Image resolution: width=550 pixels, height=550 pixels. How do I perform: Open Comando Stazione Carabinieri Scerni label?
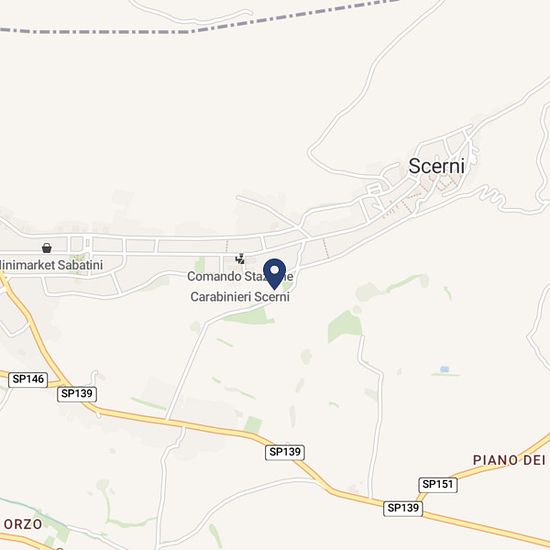pyautogui.click(x=240, y=286)
